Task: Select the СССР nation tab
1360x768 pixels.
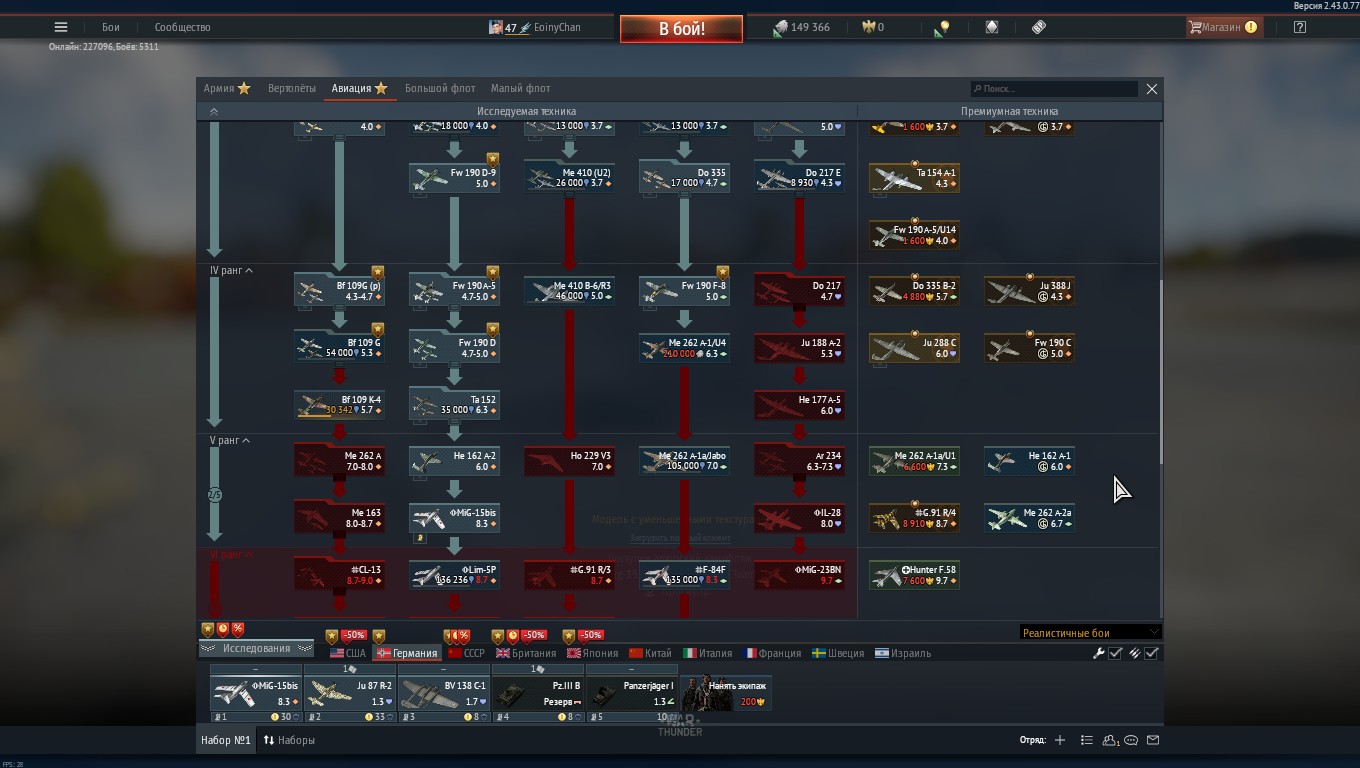Action: coord(467,653)
